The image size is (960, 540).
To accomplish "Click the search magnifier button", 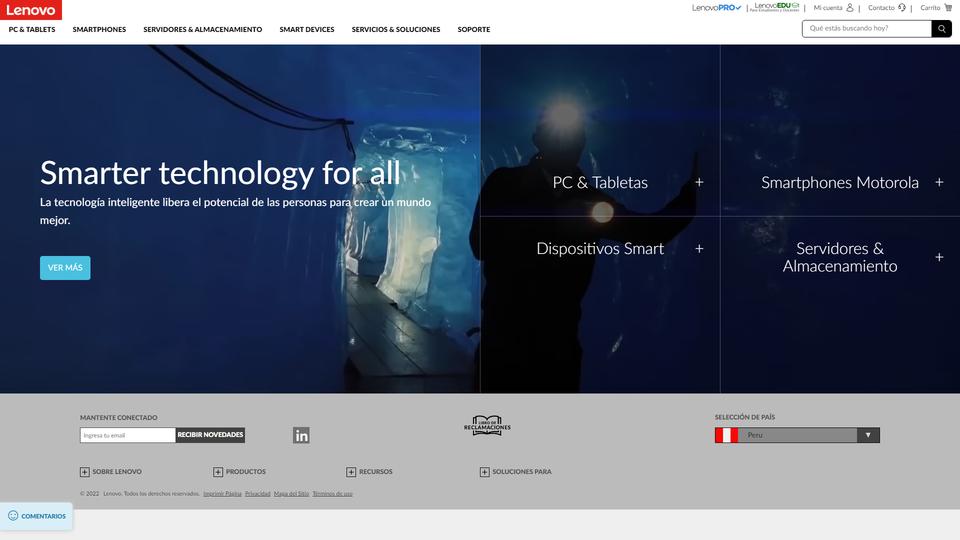I will tap(942, 29).
